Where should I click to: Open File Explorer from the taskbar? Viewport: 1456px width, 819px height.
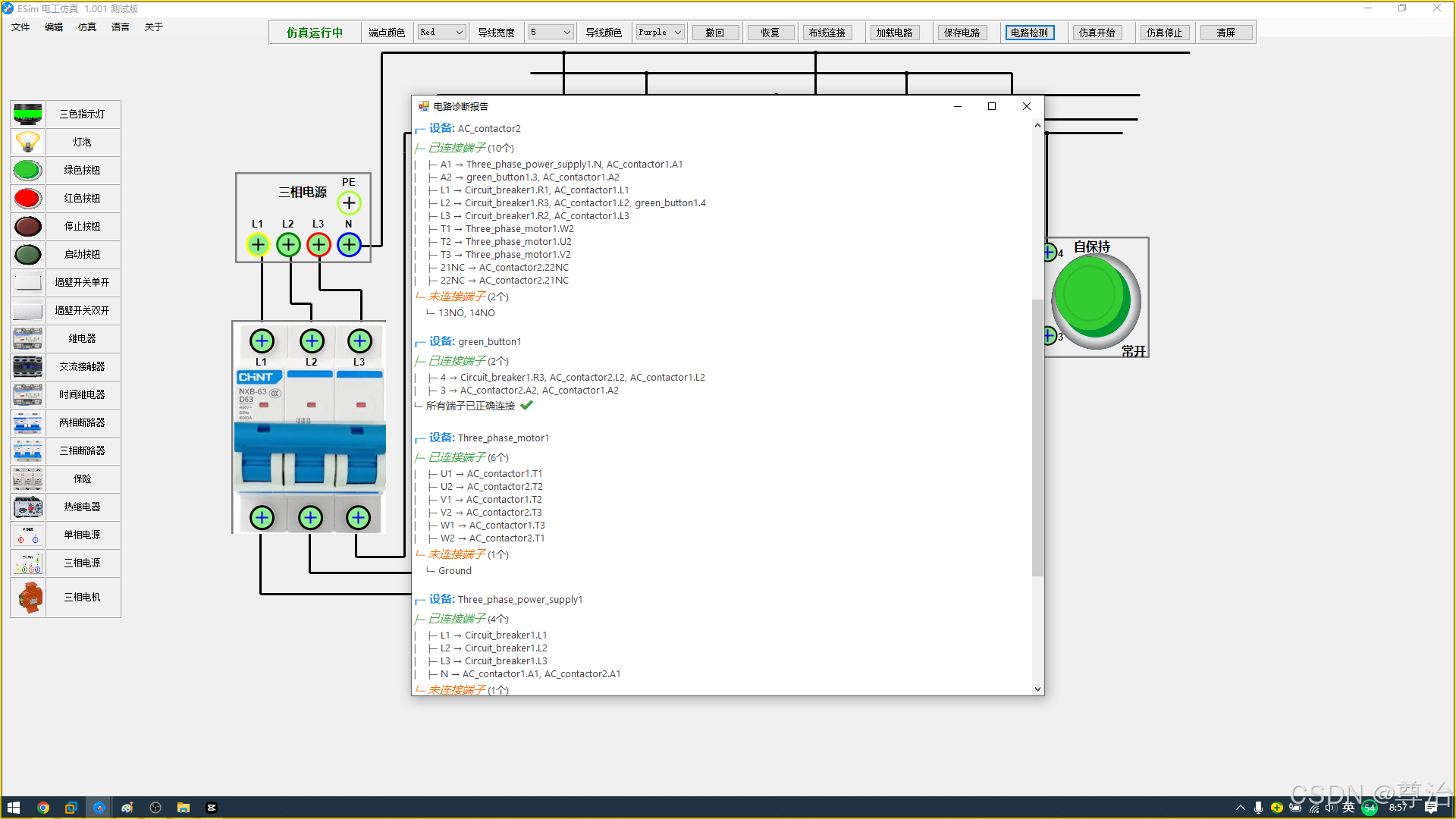pyautogui.click(x=184, y=808)
